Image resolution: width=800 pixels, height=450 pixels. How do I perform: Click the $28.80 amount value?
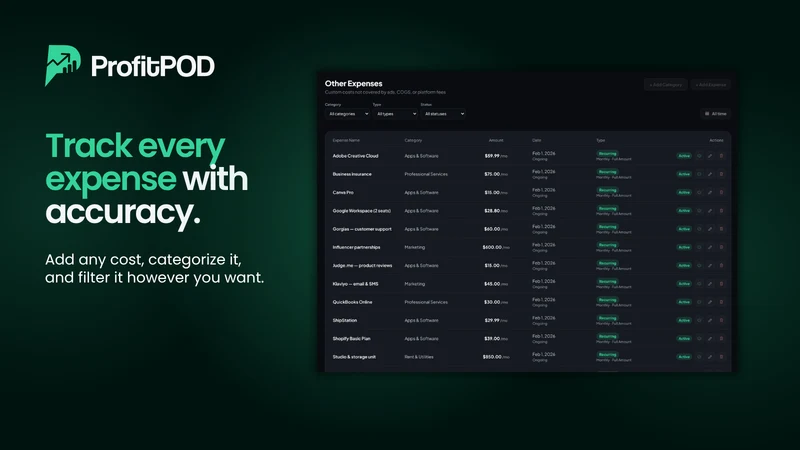click(492, 211)
